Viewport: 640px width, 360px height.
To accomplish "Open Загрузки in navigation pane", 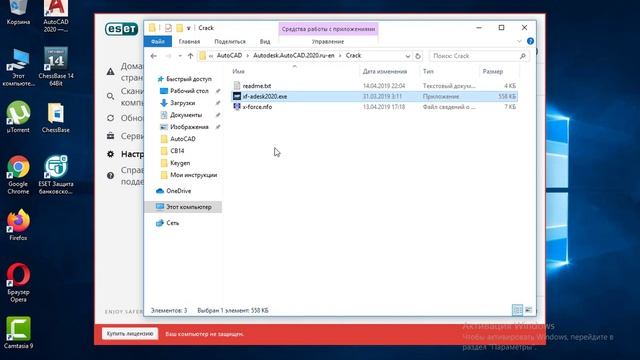I will (182, 103).
